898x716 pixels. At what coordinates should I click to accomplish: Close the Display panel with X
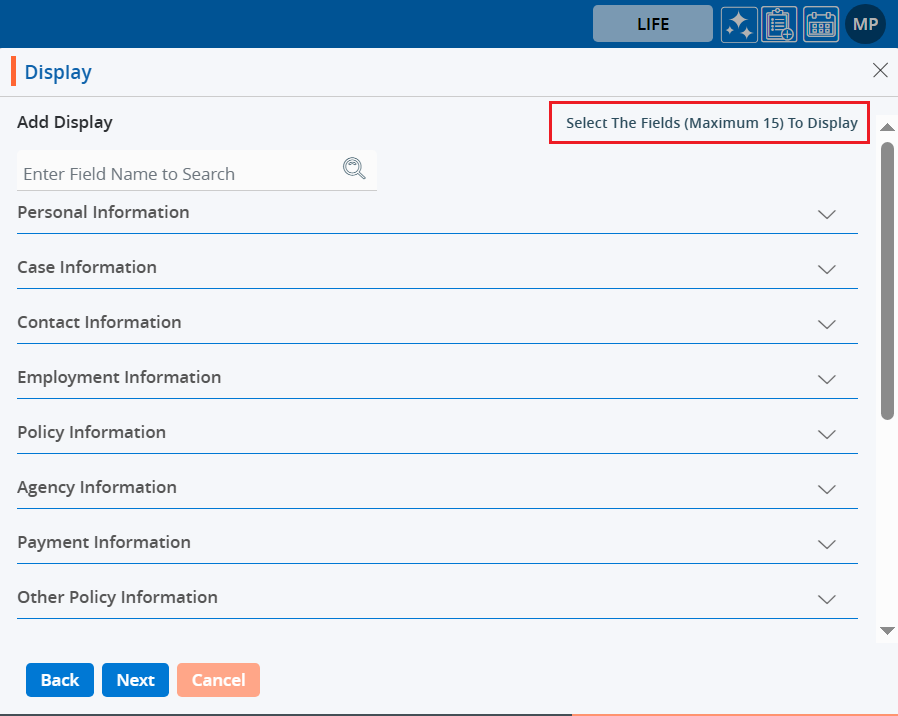[x=880, y=70]
